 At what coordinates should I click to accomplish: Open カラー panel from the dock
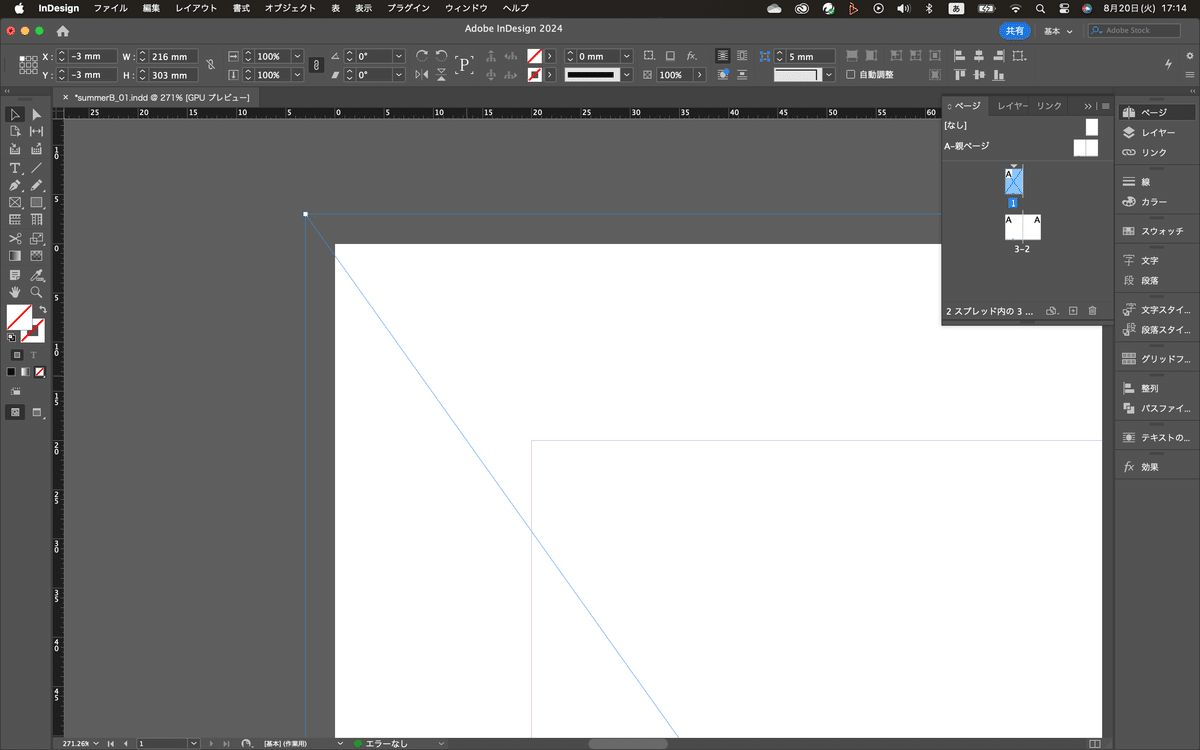[1156, 202]
